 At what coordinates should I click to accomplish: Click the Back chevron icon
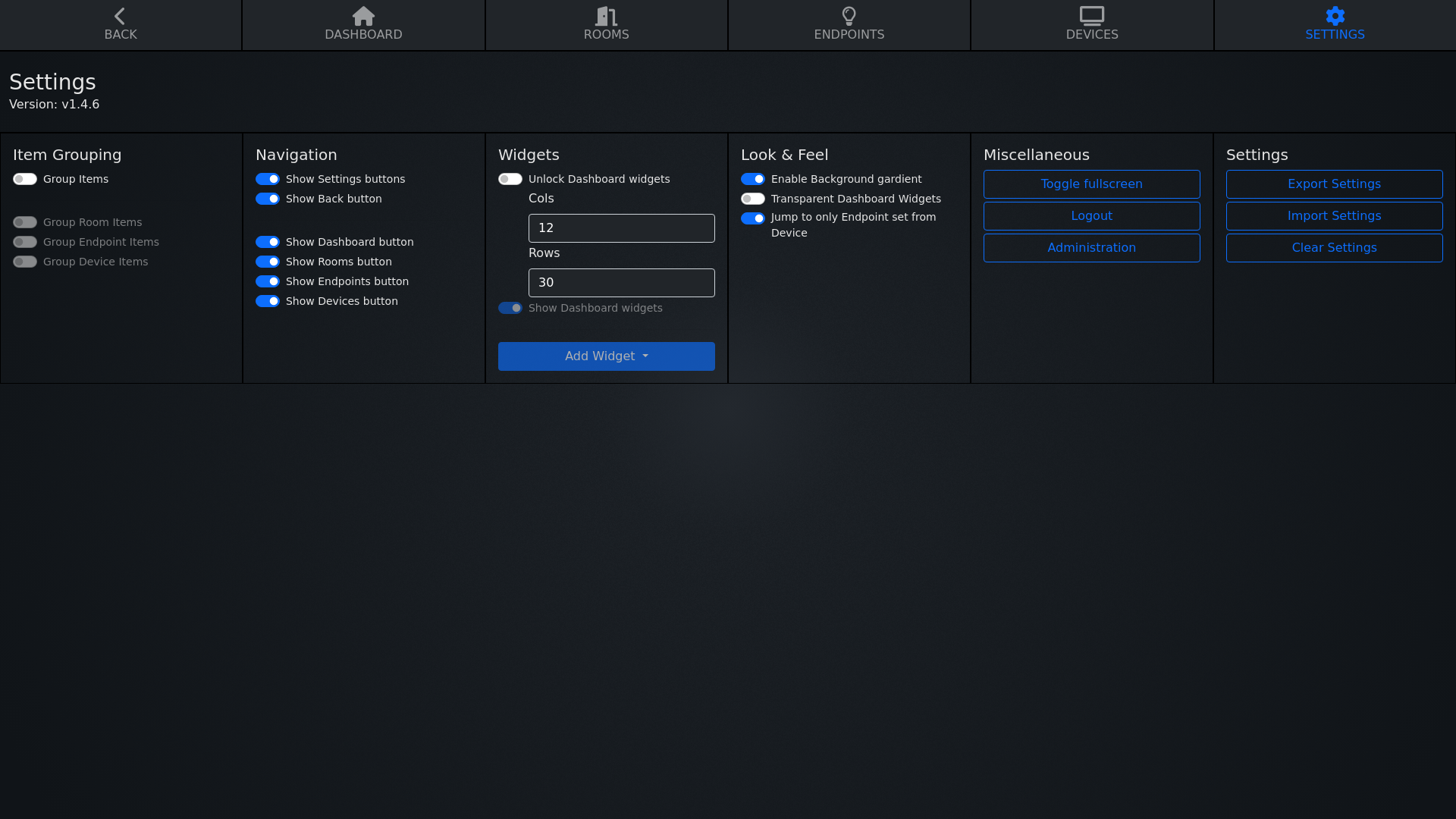(120, 16)
